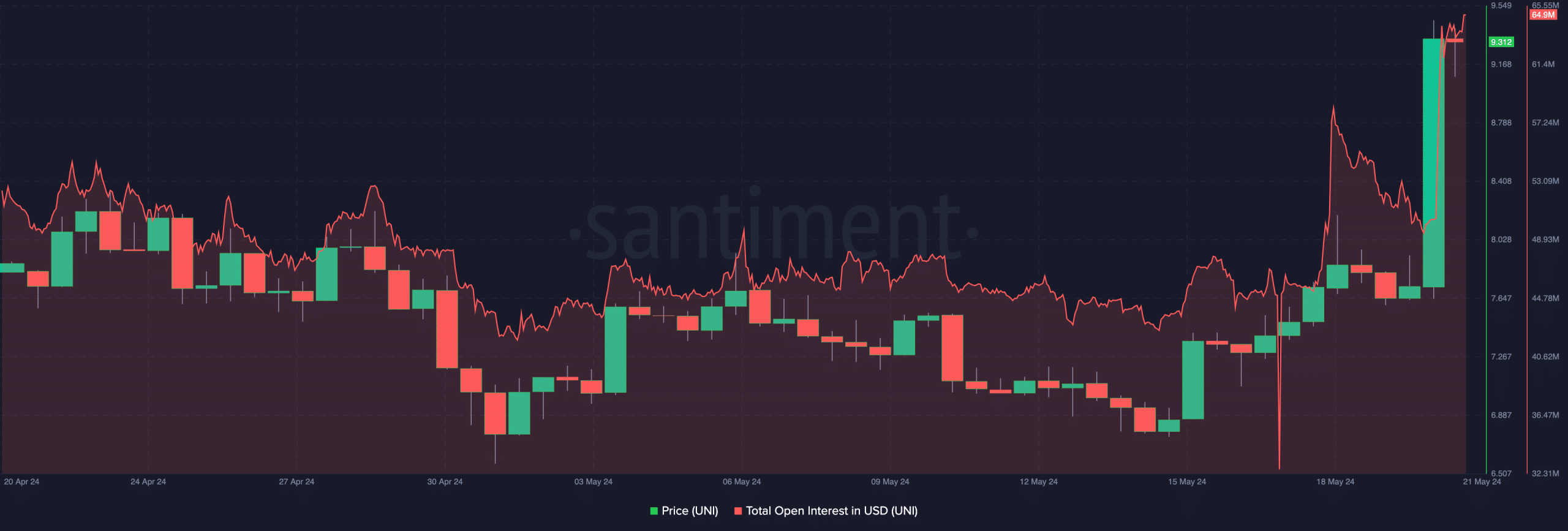Click the 15 May 24 date label

(1186, 481)
